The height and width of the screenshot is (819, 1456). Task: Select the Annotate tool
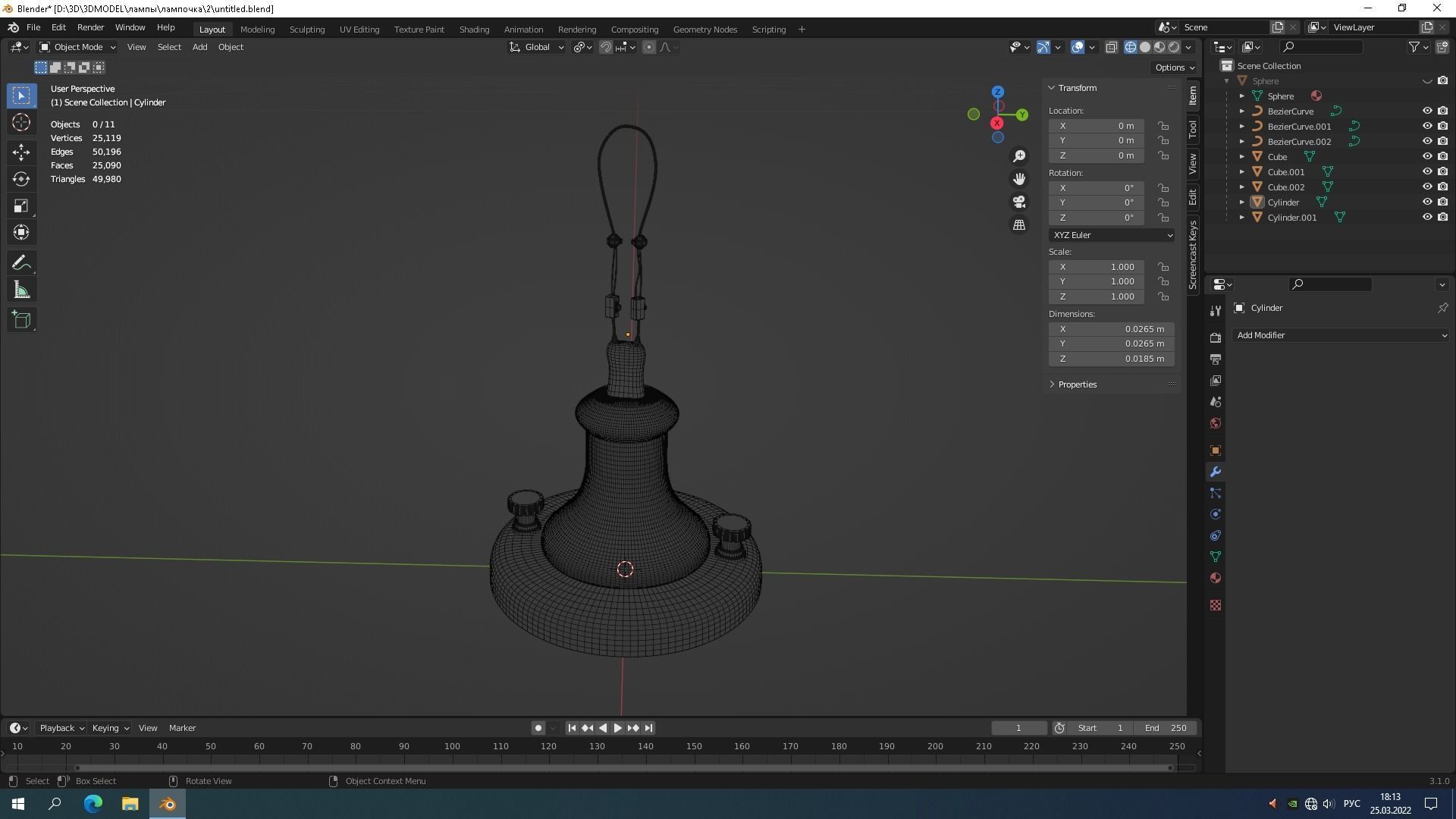click(21, 263)
